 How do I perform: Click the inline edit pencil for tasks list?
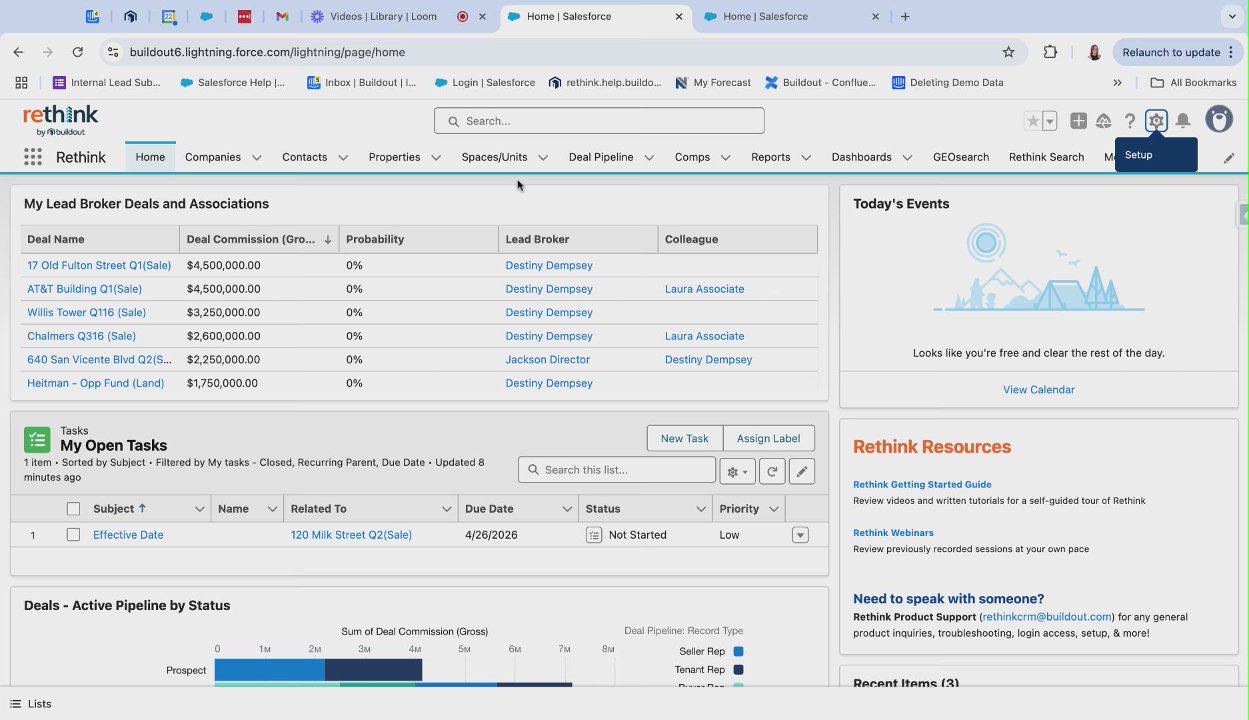pyautogui.click(x=801, y=471)
